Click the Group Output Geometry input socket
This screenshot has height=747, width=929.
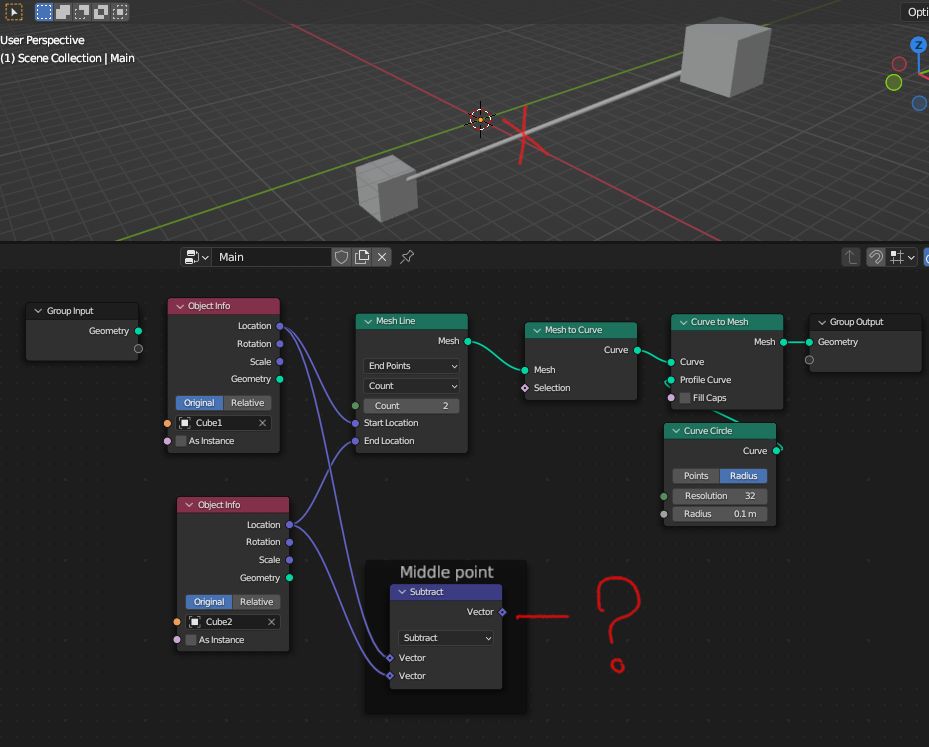tap(809, 342)
